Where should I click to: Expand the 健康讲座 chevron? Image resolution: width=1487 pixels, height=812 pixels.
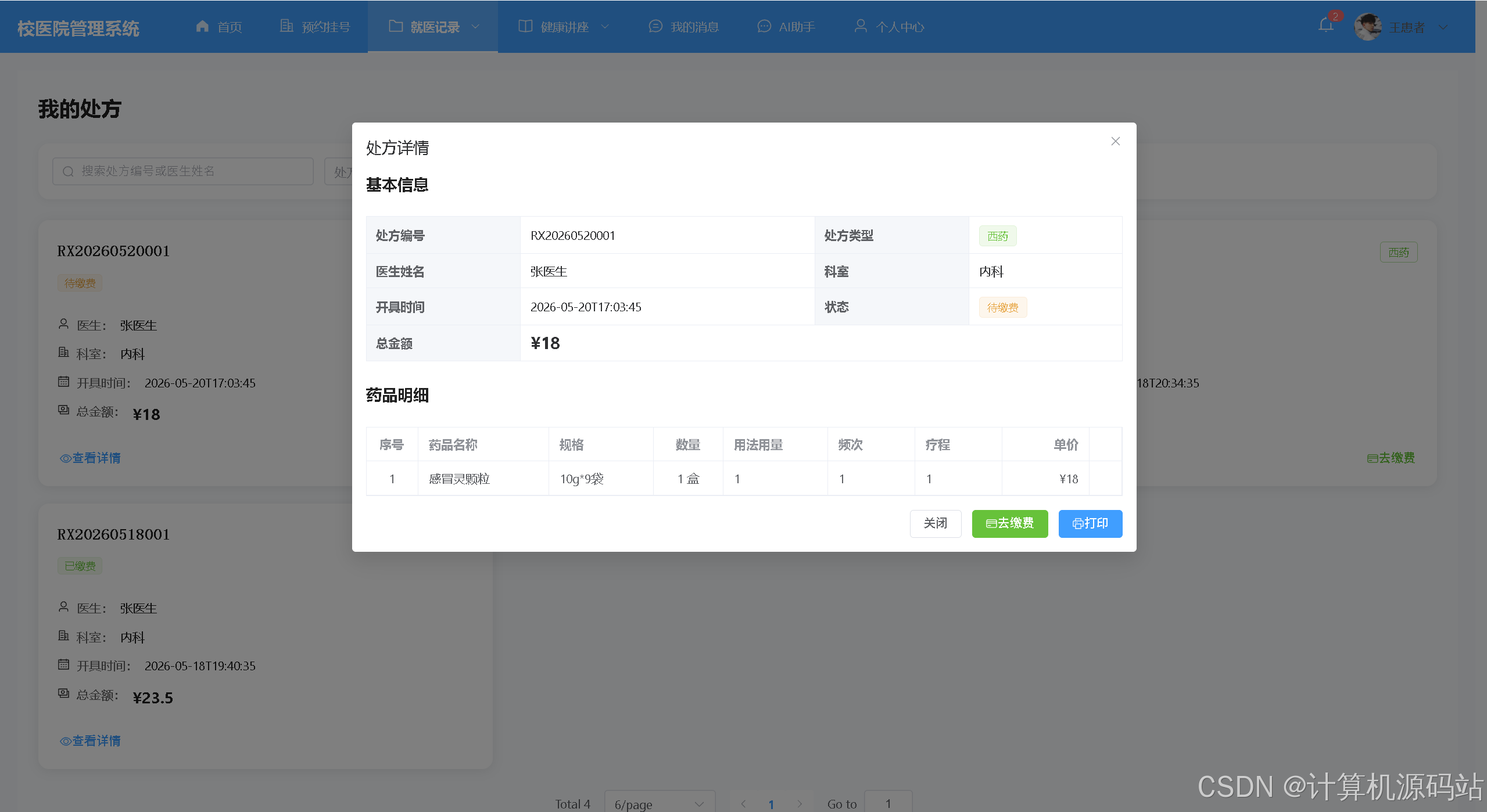point(604,27)
